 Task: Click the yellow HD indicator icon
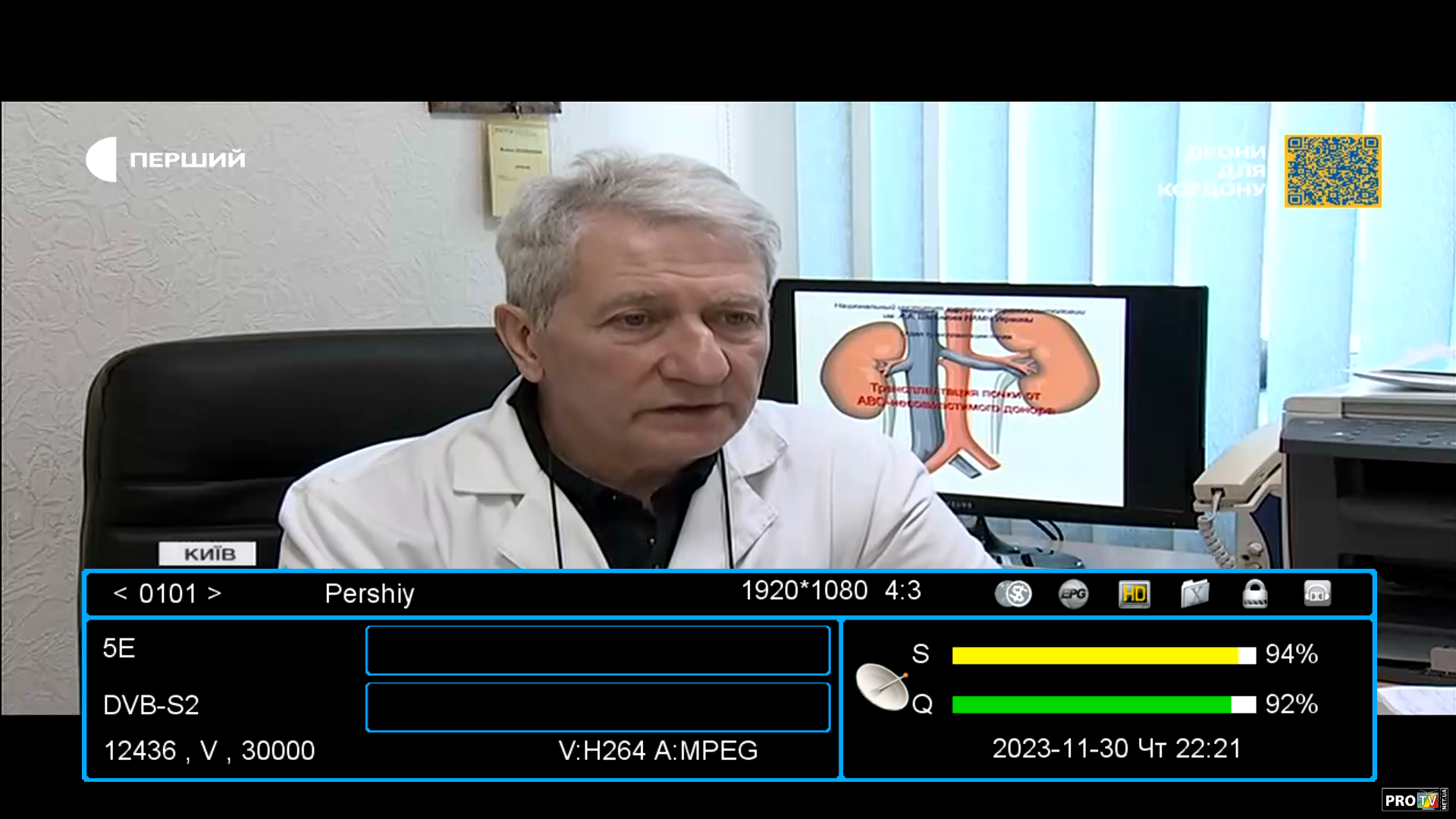(1134, 594)
